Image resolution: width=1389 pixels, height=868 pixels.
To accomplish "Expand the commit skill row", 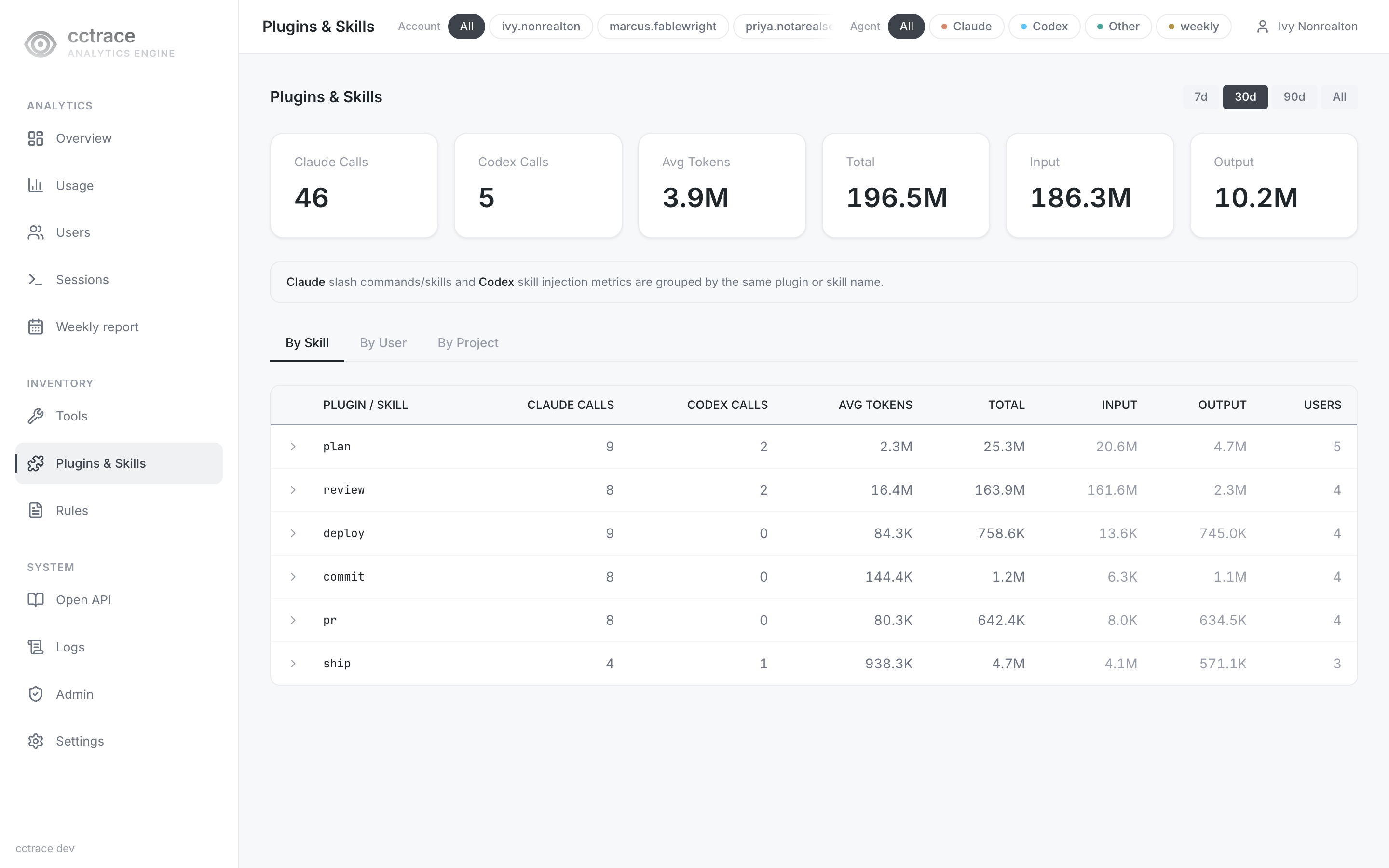I will (293, 577).
